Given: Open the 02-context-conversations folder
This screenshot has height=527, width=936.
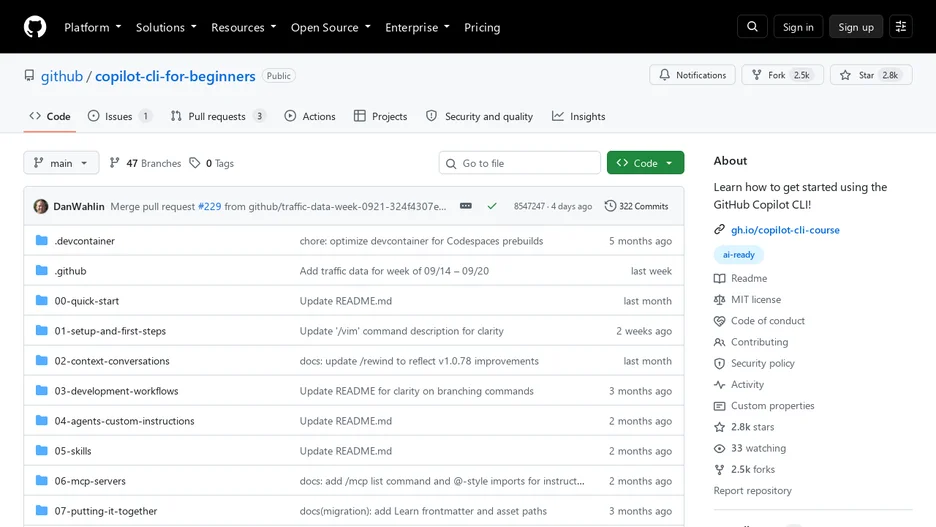Looking at the screenshot, I should click(112, 361).
